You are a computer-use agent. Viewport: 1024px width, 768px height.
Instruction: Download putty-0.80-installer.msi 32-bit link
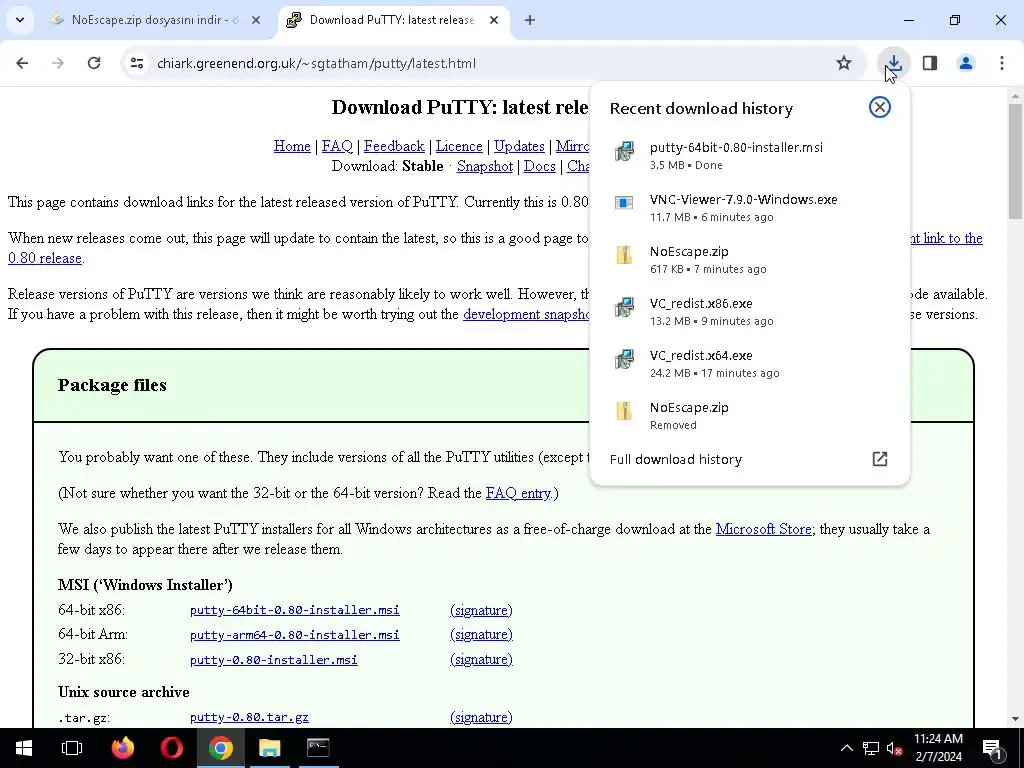(x=274, y=660)
